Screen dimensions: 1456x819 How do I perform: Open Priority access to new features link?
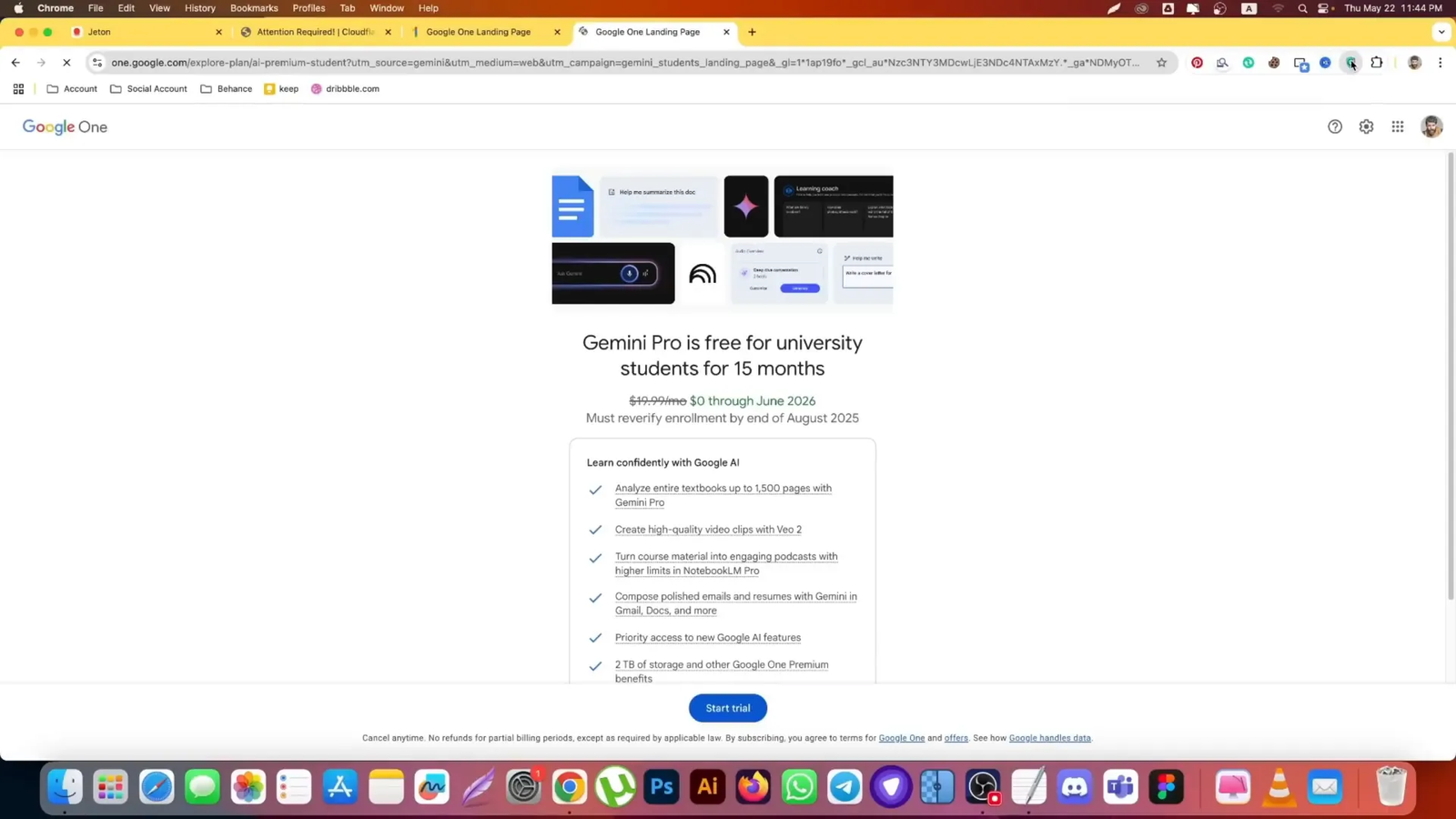[708, 638]
